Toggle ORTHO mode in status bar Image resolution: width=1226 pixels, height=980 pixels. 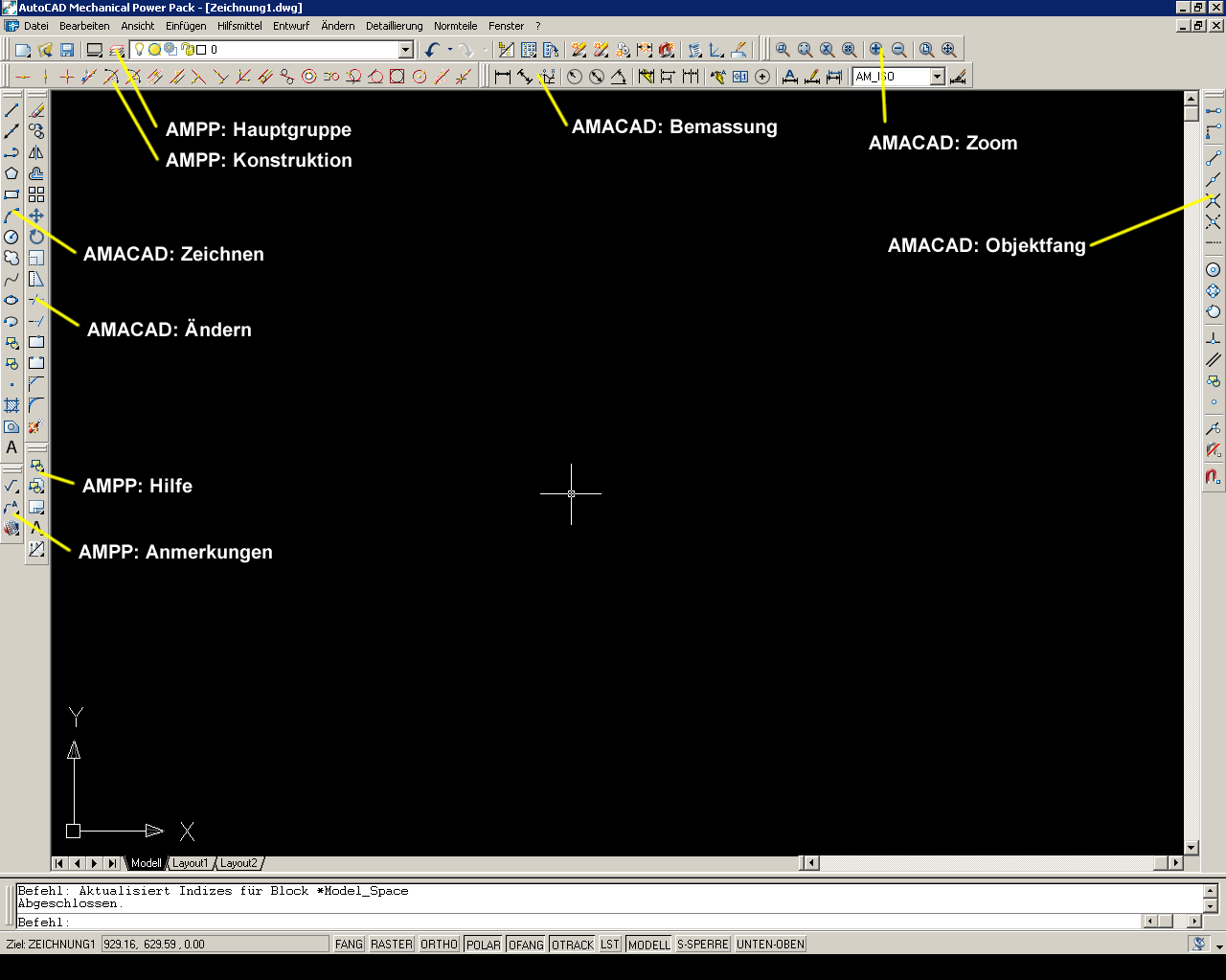coord(439,945)
